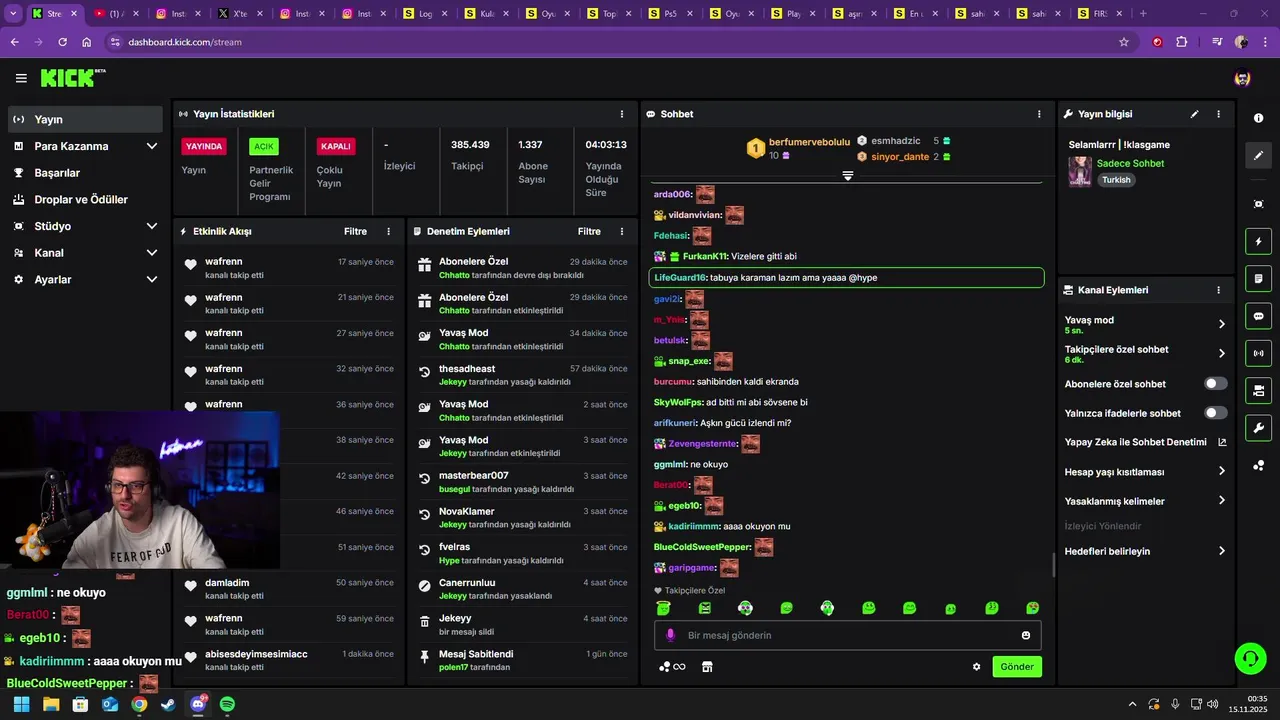Screen dimensions: 1280x720
Task: Collapse chat leaderboard with double arrow
Action: coord(848,176)
